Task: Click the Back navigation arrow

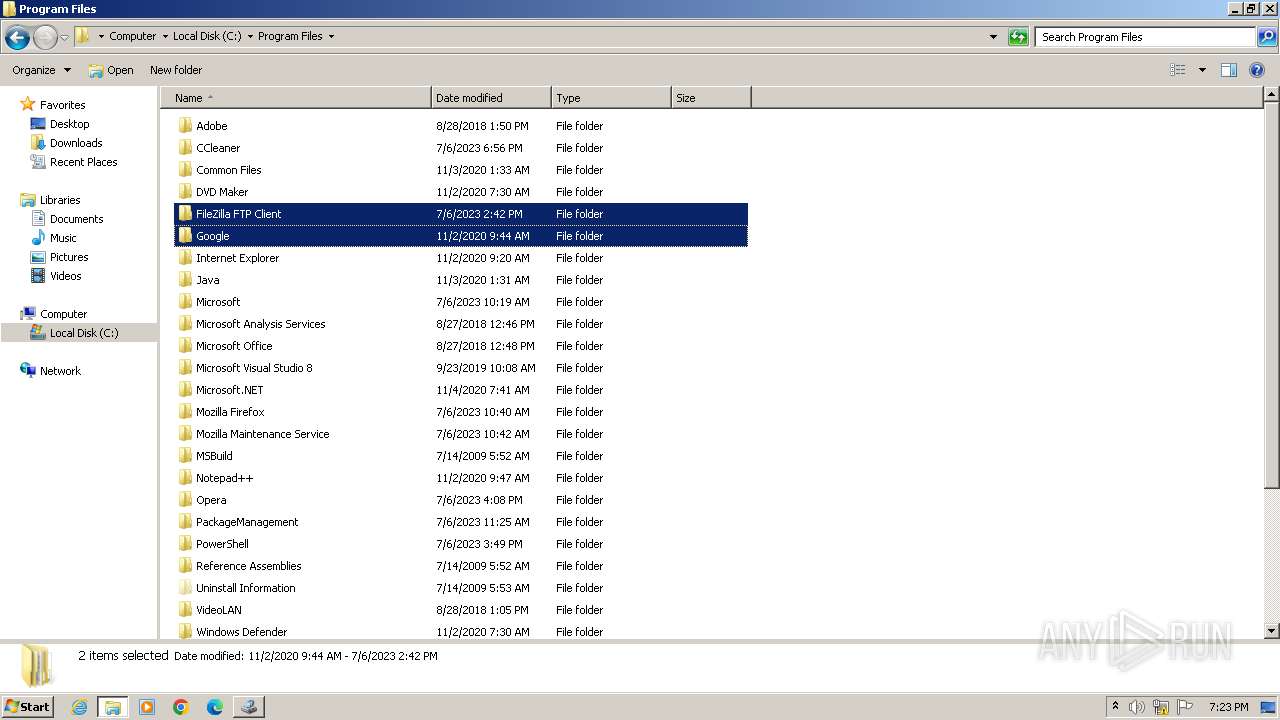Action: (16, 38)
